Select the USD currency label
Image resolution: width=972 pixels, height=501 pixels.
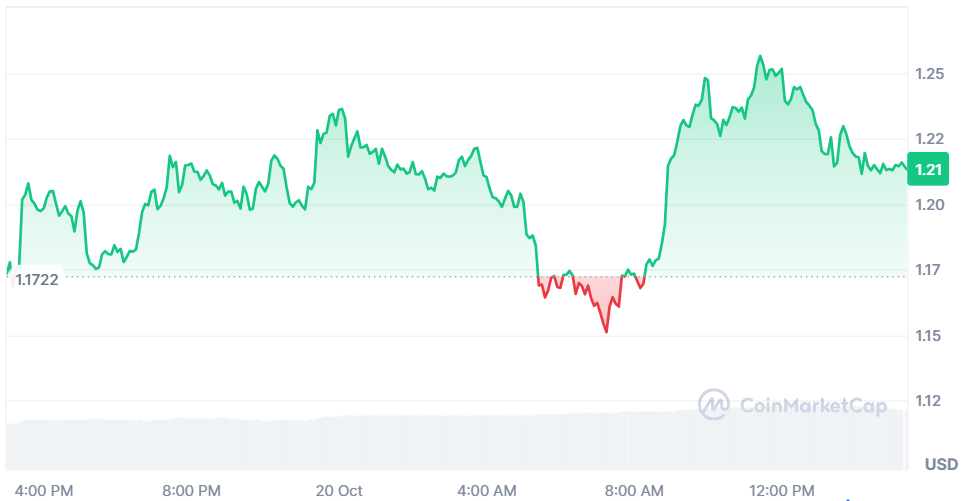(940, 464)
